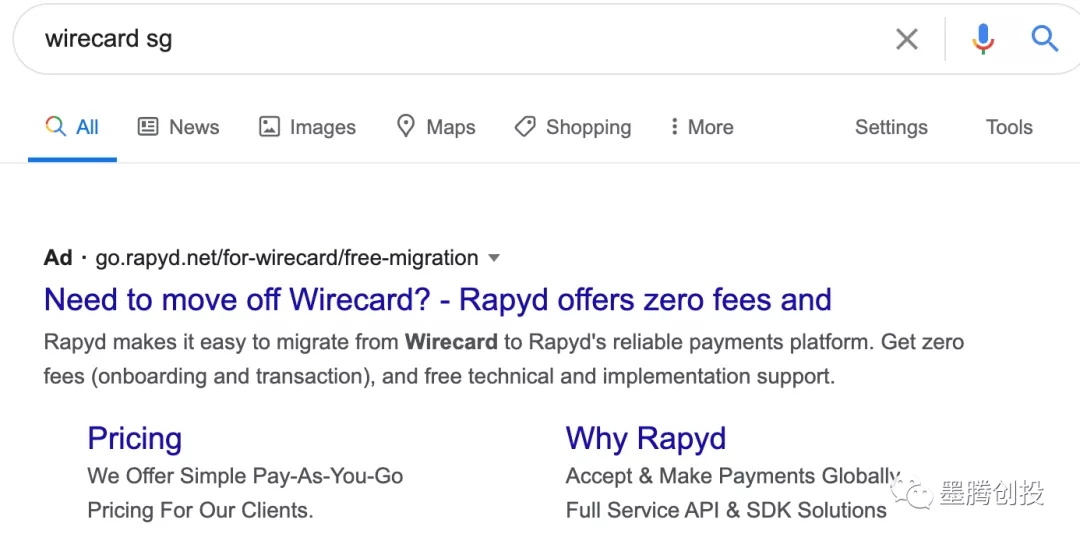Submit search with the blue magnifier icon
The width and height of the screenshot is (1080, 541).
pos(1044,39)
